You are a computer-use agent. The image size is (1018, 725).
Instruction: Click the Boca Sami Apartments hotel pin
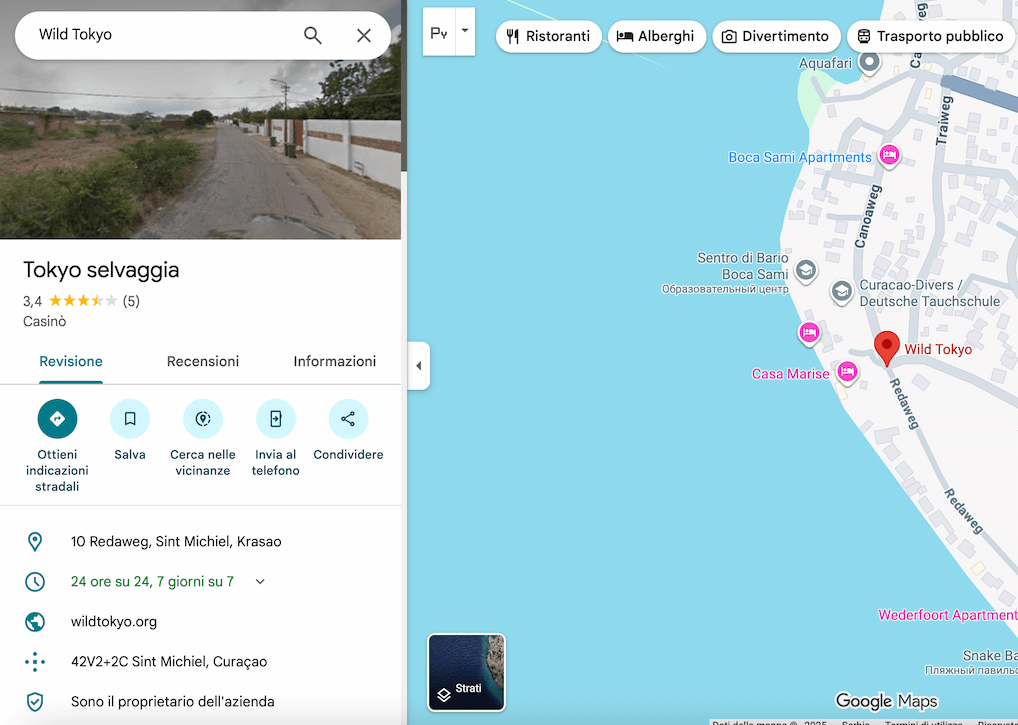pos(889,155)
